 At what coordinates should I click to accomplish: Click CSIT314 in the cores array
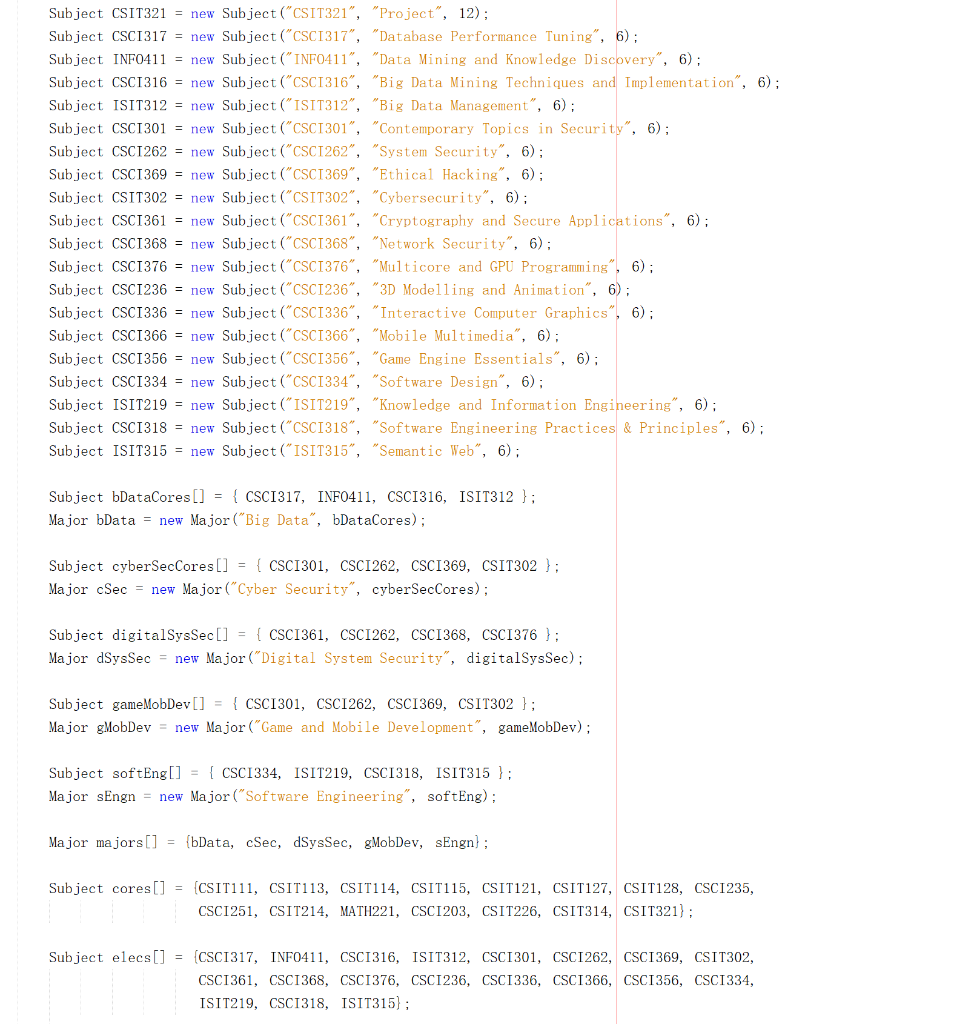coord(580,912)
